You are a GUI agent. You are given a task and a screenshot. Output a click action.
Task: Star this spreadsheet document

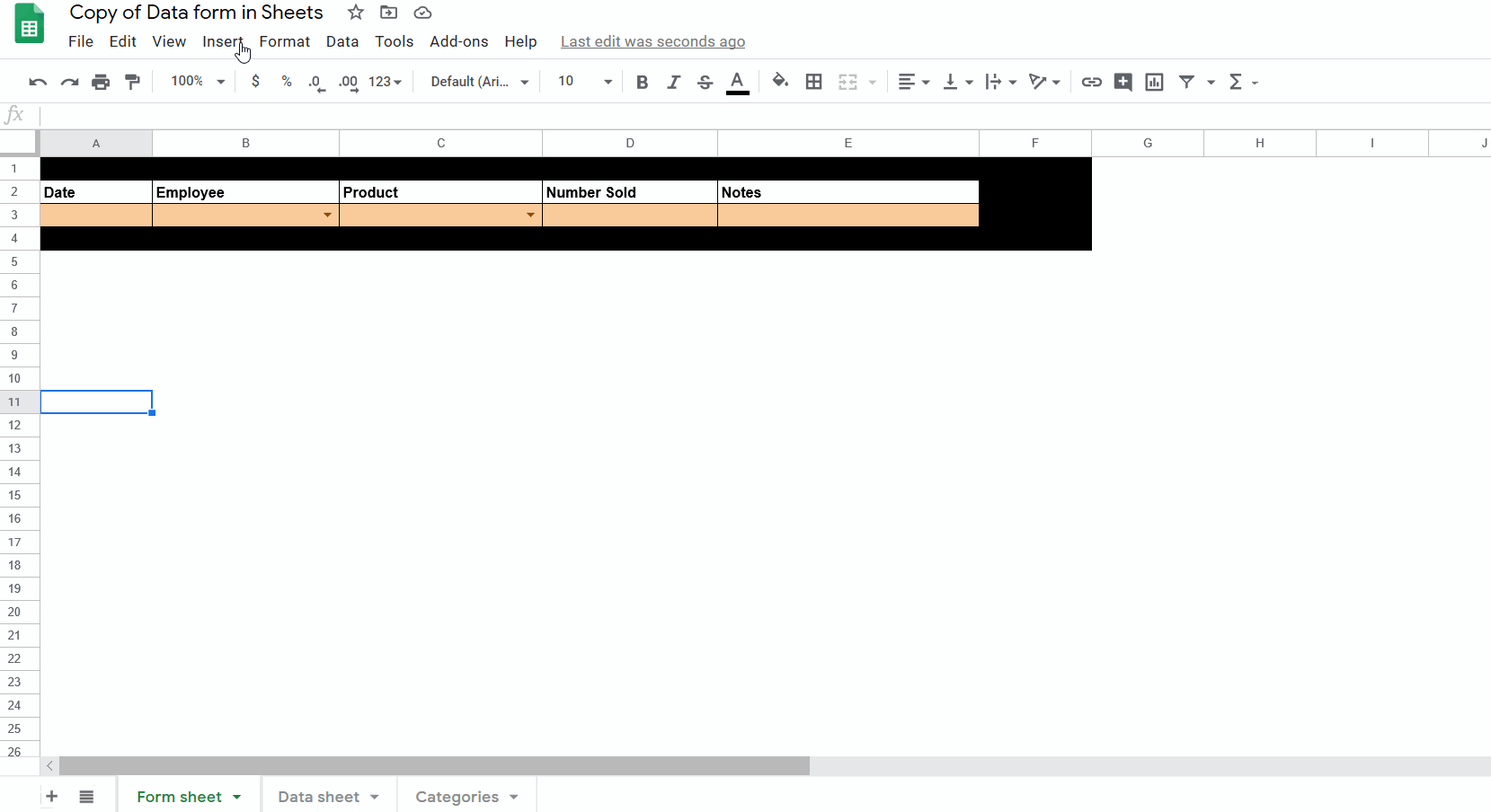pyautogui.click(x=356, y=13)
